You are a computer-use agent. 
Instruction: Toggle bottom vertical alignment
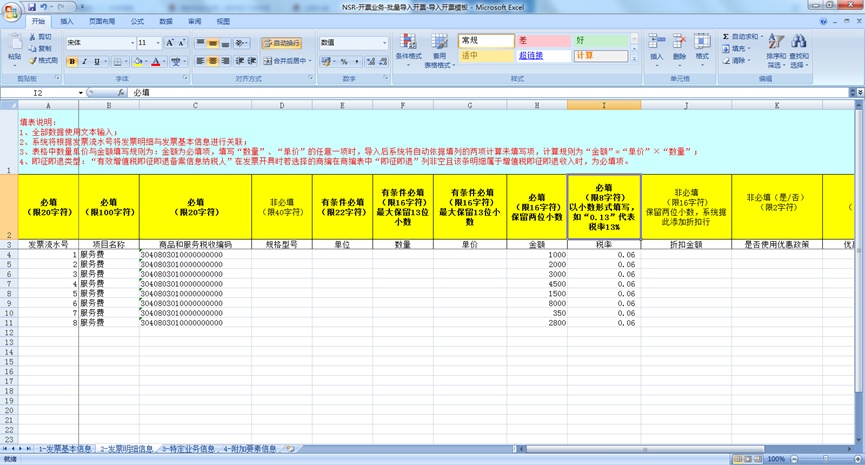[225, 42]
